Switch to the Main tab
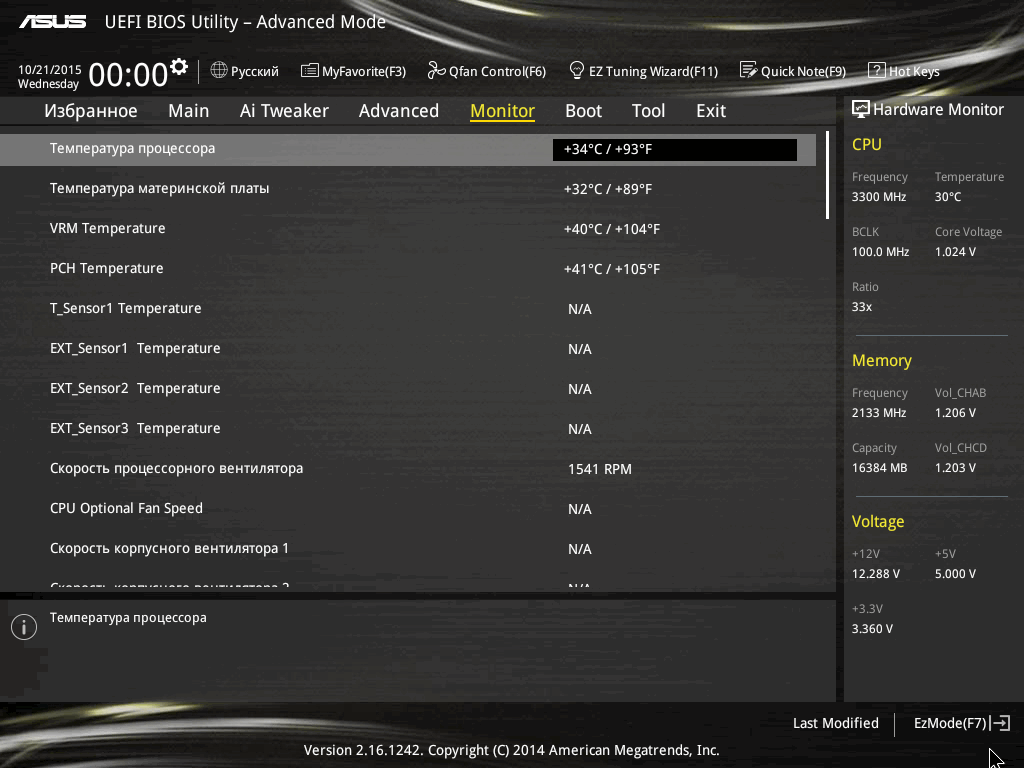This screenshot has width=1024, height=768. [x=189, y=111]
